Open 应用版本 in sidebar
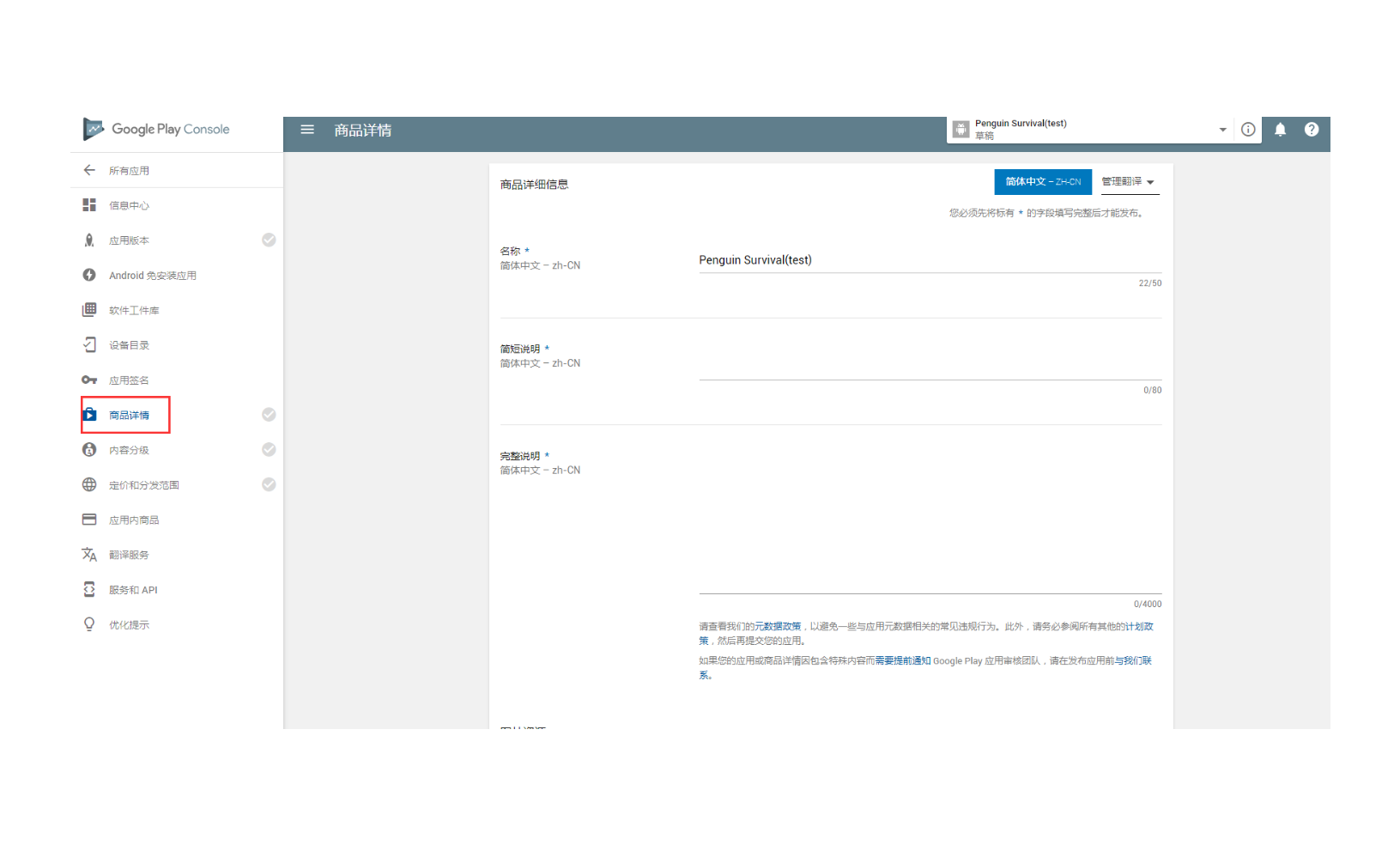This screenshot has width=1400, height=845. pos(129,240)
